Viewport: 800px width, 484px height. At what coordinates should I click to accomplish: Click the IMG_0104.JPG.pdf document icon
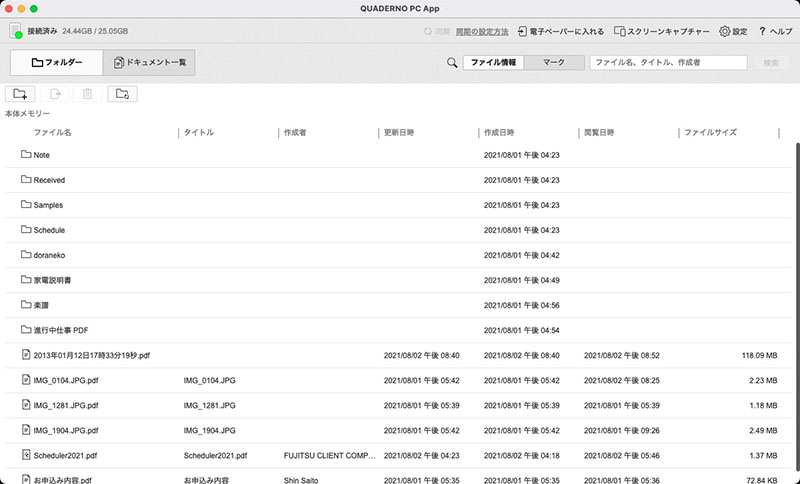[26, 379]
